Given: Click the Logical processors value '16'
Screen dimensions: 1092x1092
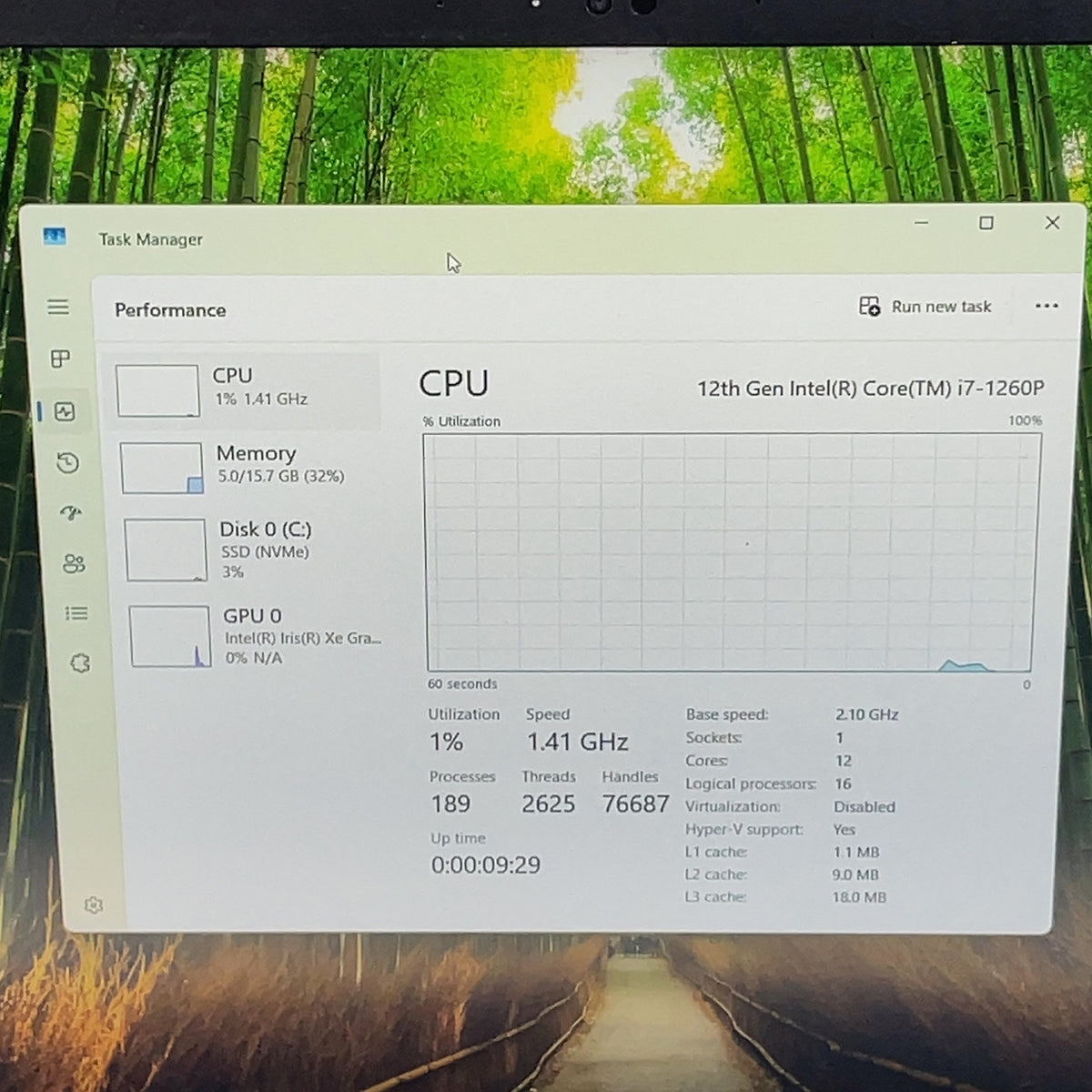Looking at the screenshot, I should tap(844, 784).
